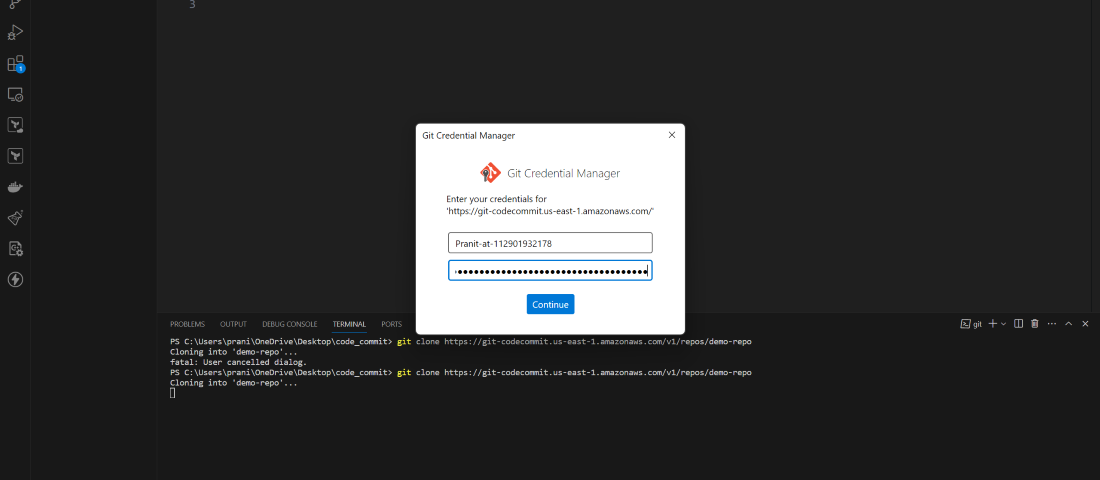This screenshot has height=480, width=1100.
Task: Focus the username field Pranit-at-112901932178
Action: pos(551,243)
